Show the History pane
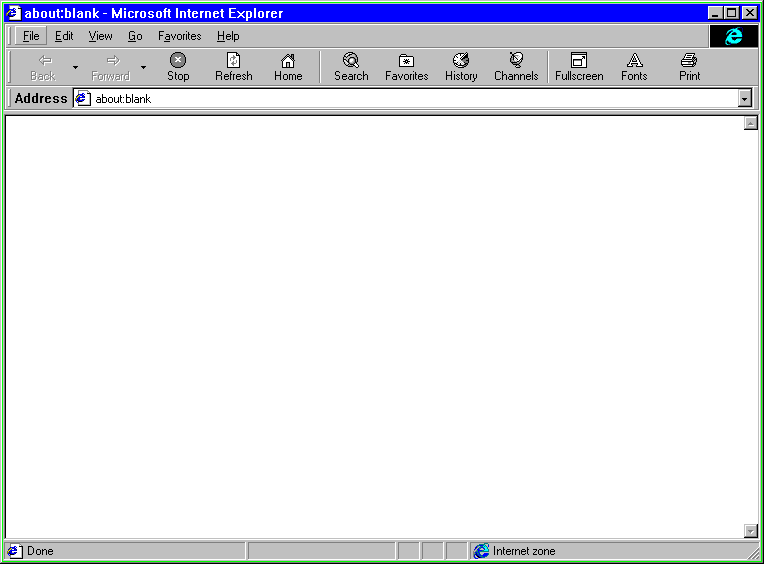This screenshot has width=764, height=564. 461,67
